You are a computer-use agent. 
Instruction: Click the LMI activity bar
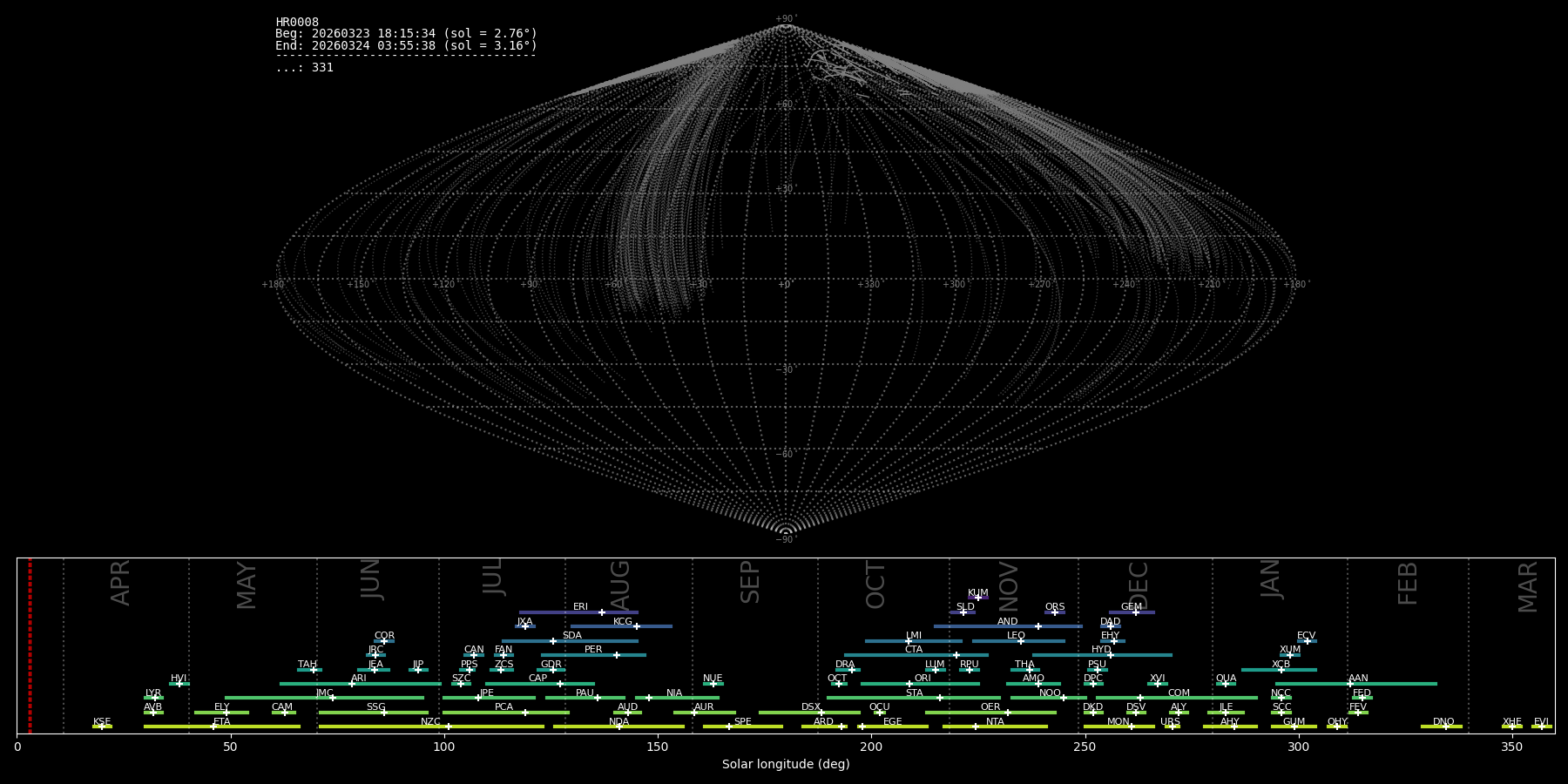point(914,641)
